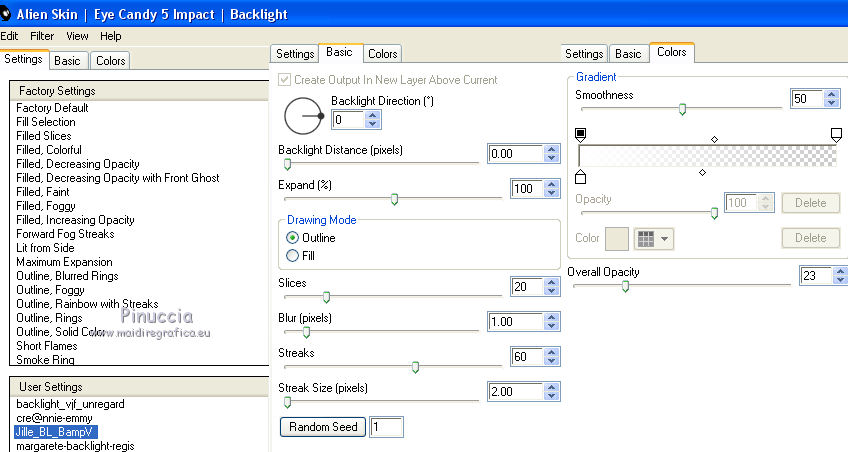
Task: Increase Slices value
Action: [x=552, y=282]
